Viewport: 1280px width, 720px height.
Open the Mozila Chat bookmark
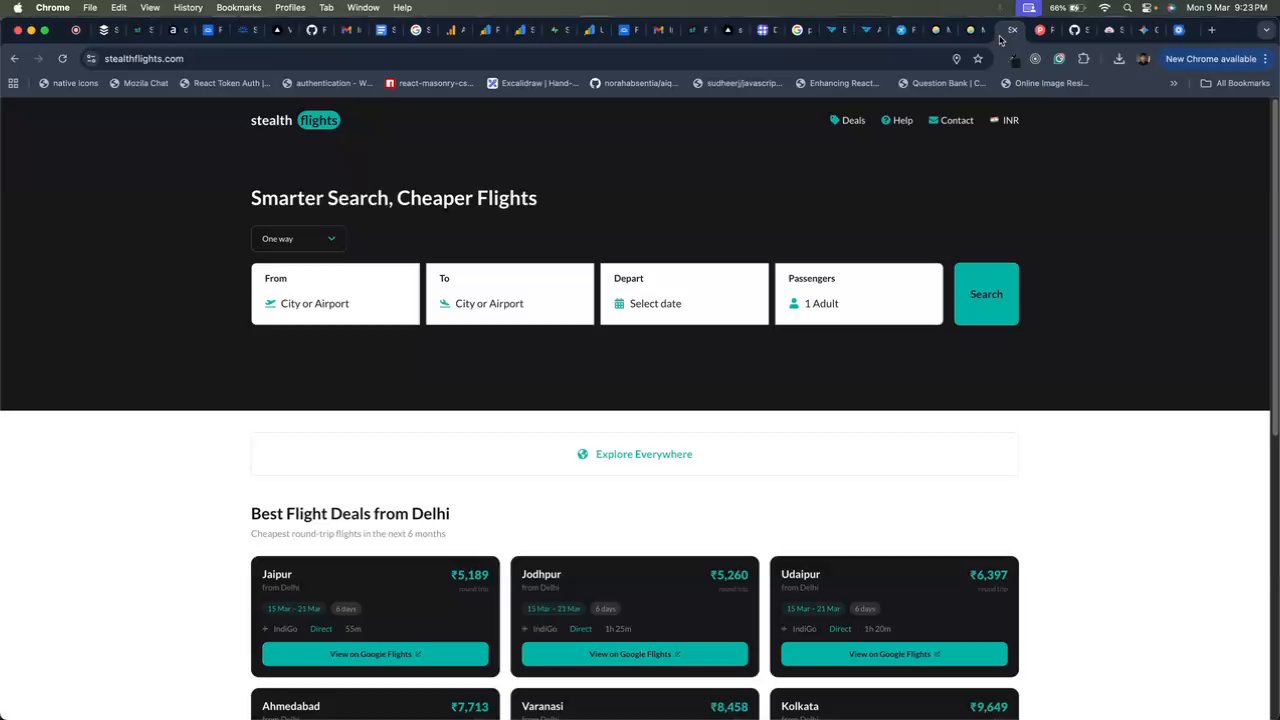pyautogui.click(x=138, y=83)
